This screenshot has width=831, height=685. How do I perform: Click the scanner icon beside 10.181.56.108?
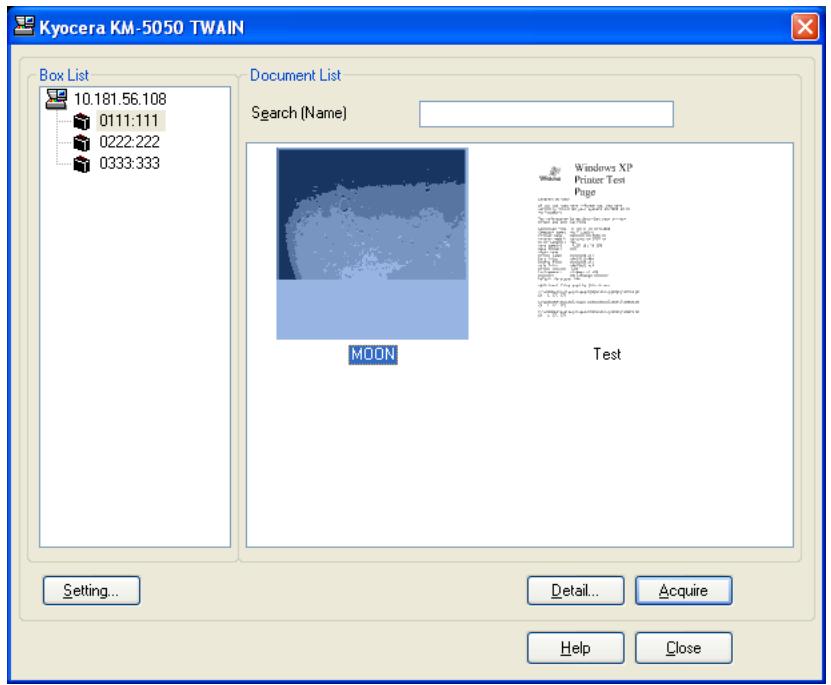click(56, 99)
